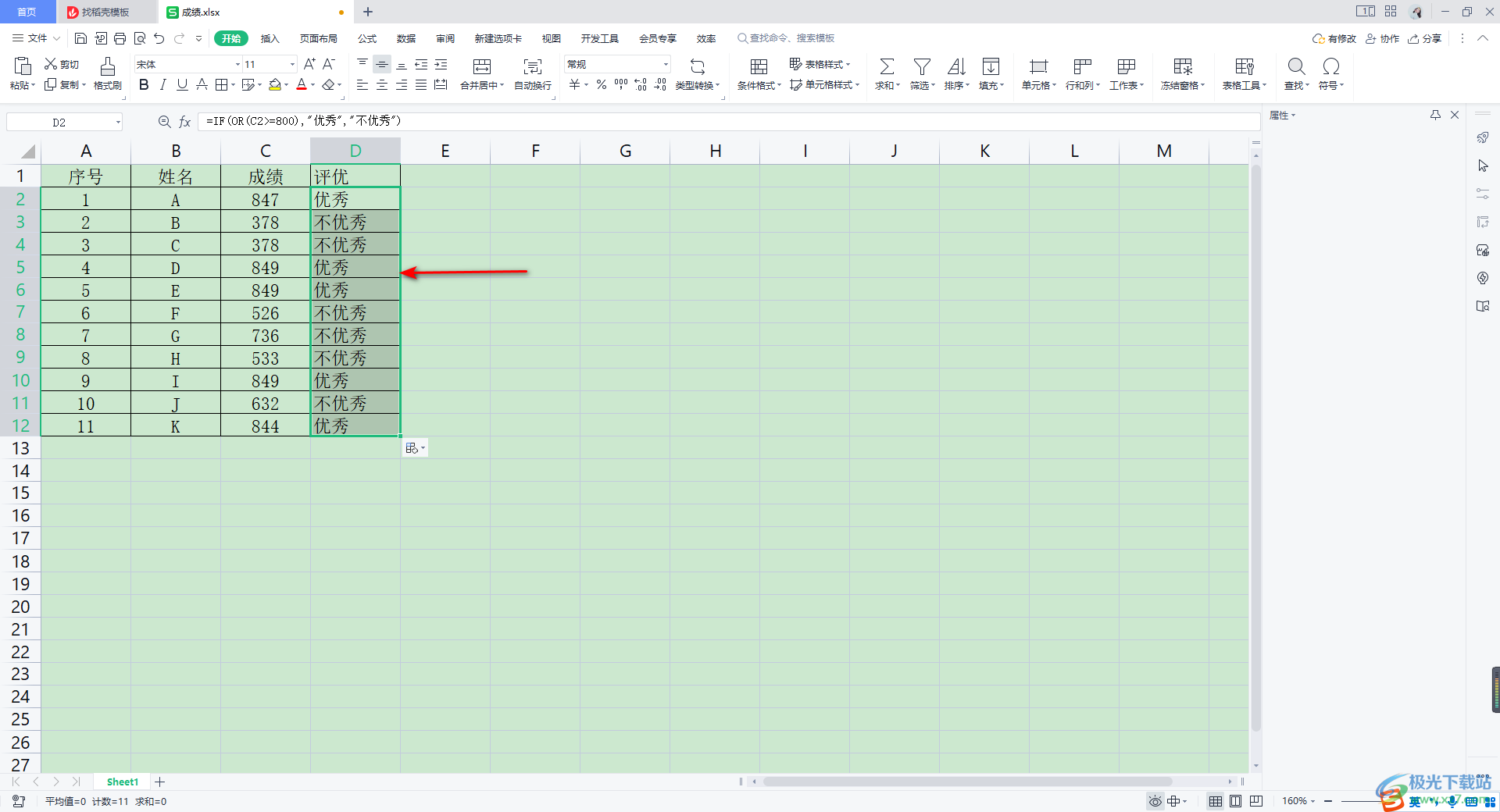
Task: Click the horizontal scrollbar at bottom
Action: (x=967, y=782)
